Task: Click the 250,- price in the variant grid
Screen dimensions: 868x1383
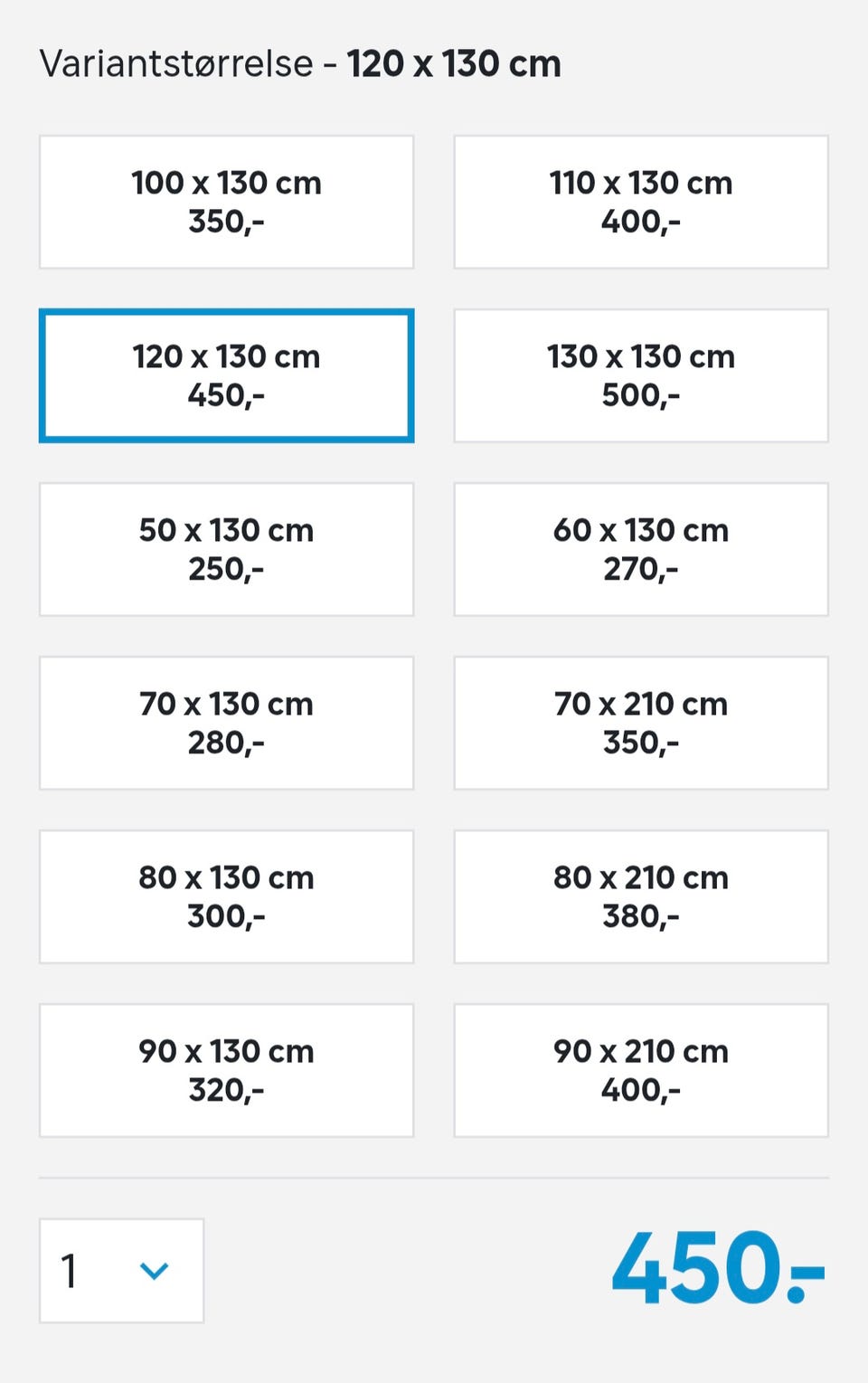Action: click(x=226, y=569)
